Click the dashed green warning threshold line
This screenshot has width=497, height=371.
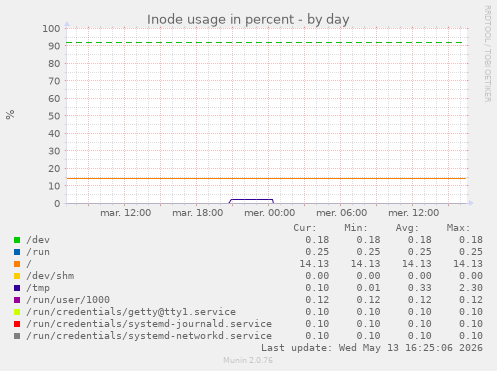(x=265, y=43)
